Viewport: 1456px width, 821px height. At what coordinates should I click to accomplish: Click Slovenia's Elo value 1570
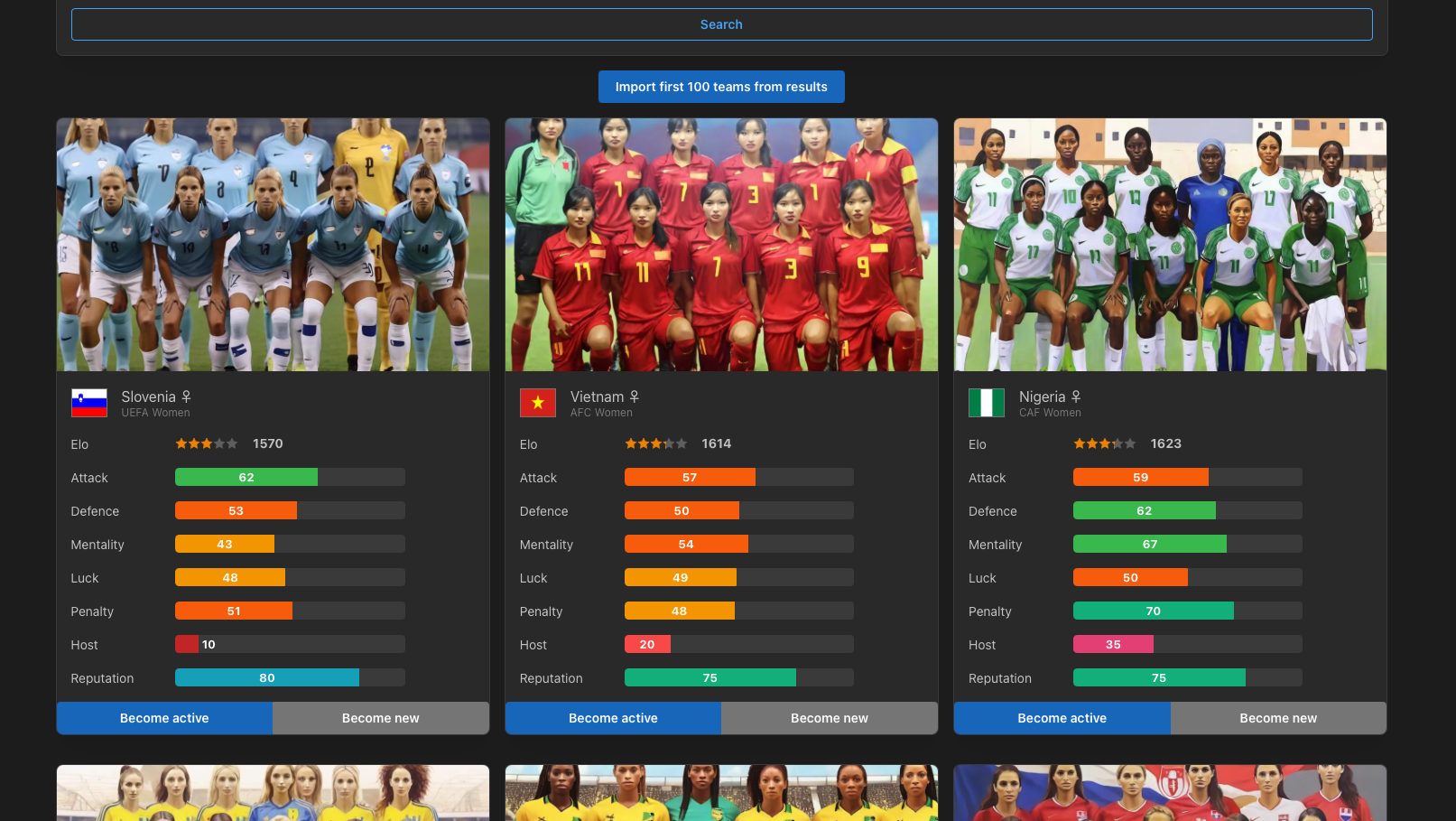pos(268,443)
